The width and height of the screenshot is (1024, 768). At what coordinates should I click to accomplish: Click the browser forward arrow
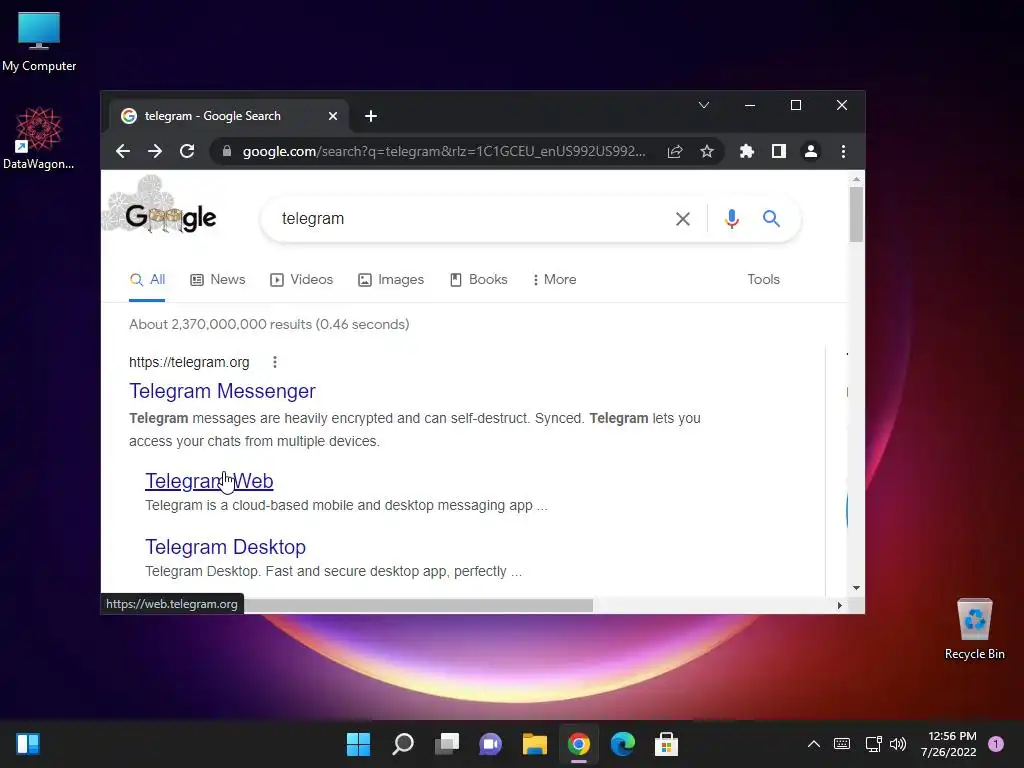(x=155, y=152)
